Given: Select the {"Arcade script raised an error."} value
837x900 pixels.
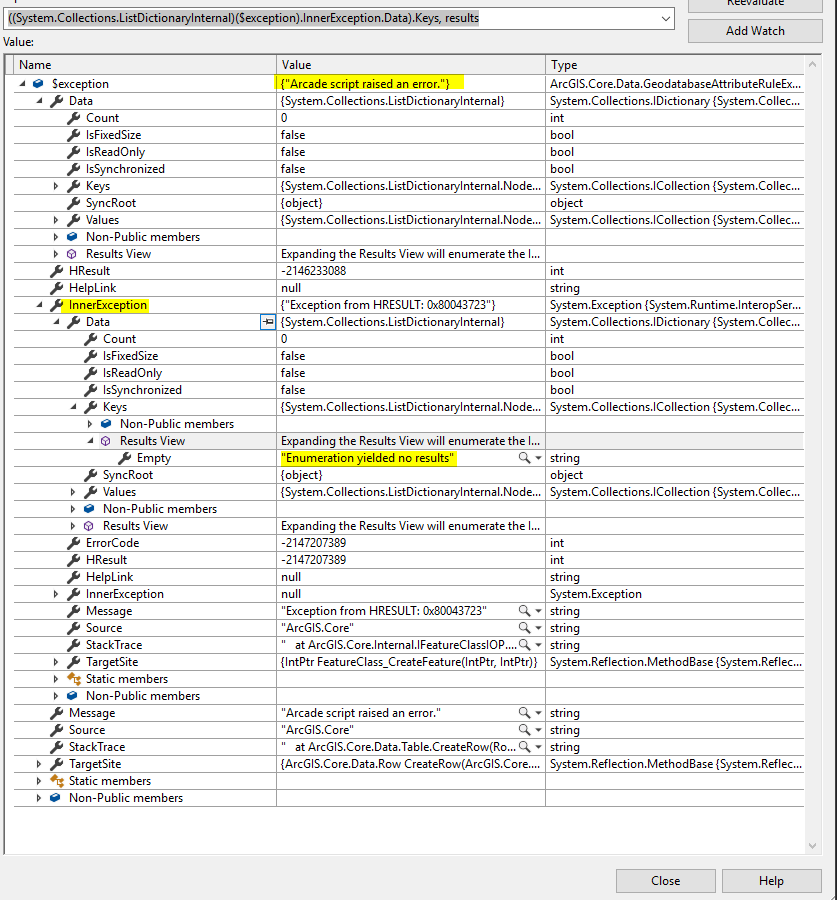Looking at the screenshot, I should (x=365, y=84).
